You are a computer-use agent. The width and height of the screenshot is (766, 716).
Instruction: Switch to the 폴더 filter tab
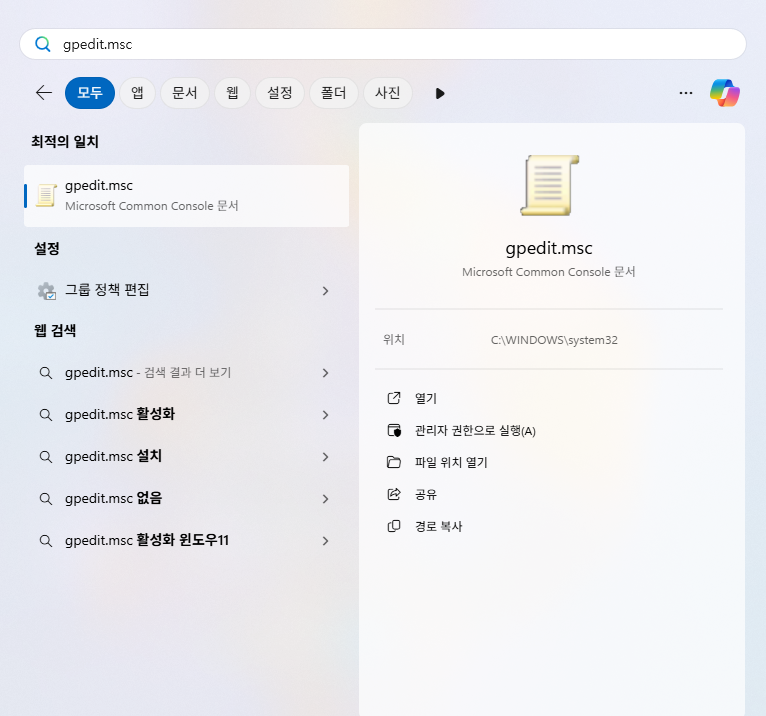coord(334,93)
